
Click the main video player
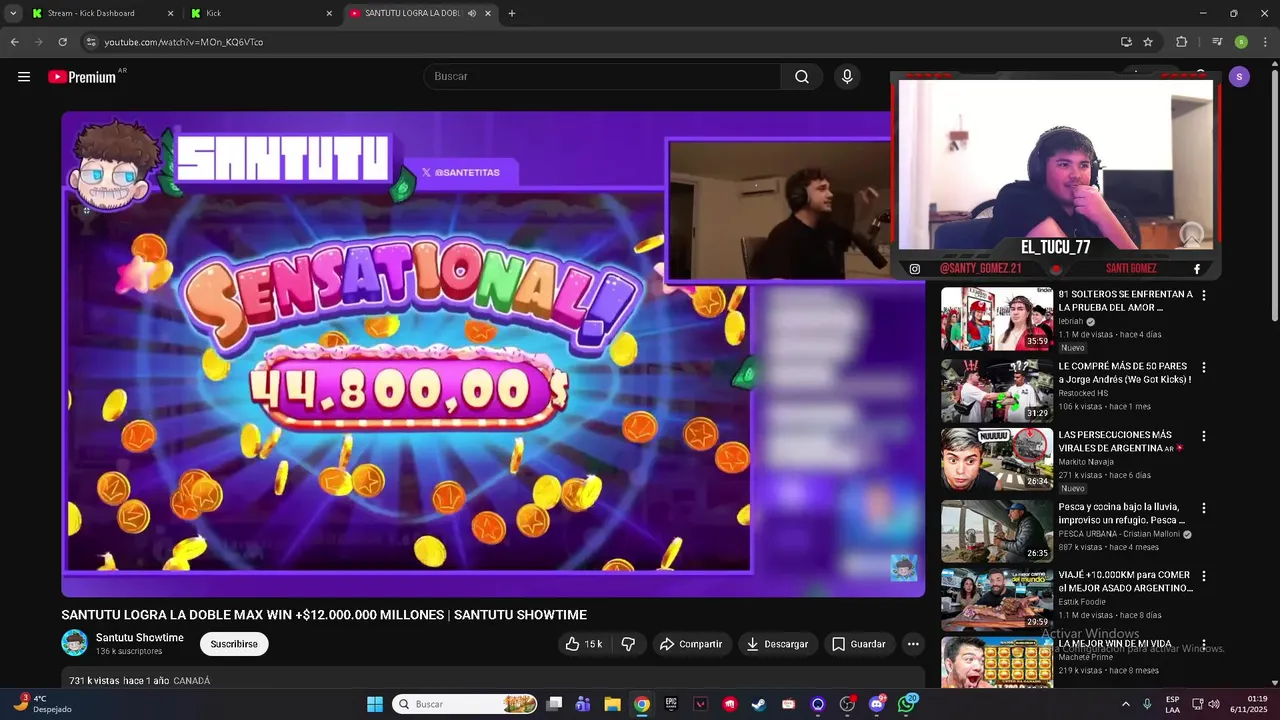[493, 354]
